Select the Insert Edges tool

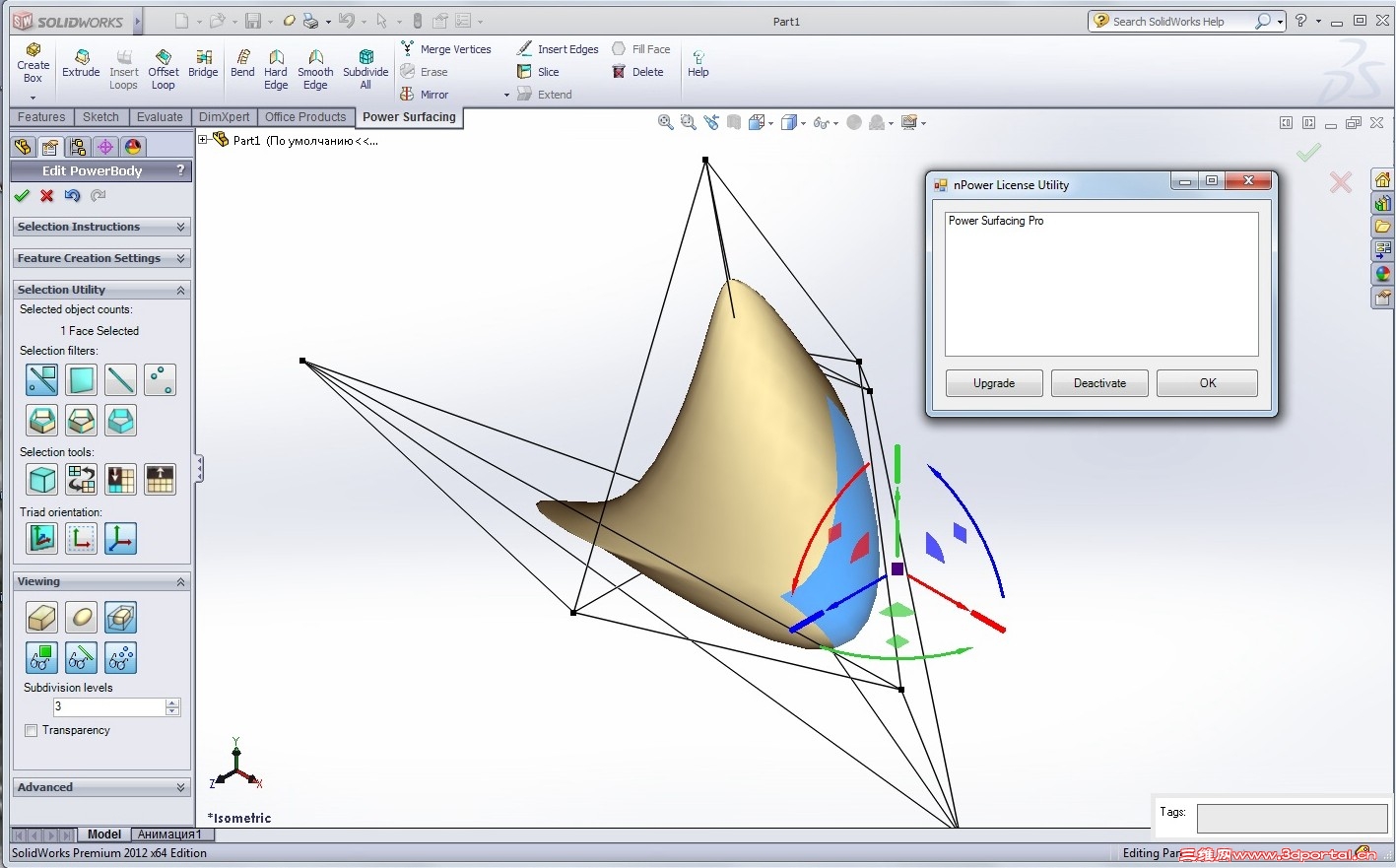(x=558, y=49)
